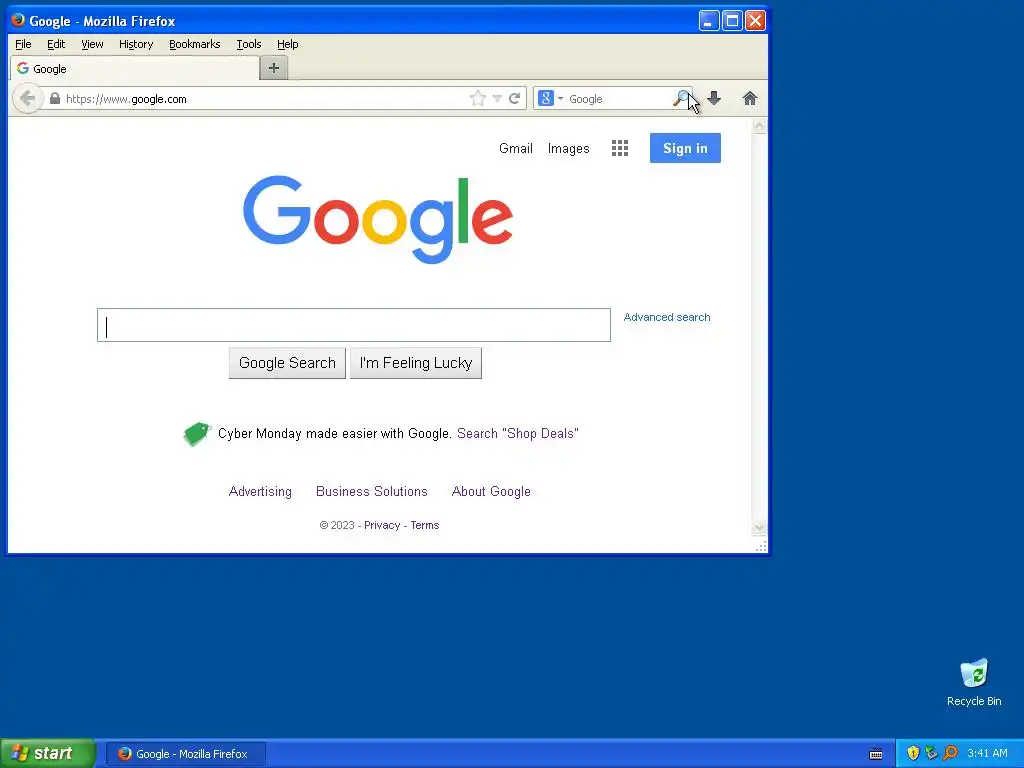Open the Edit menu

56,44
